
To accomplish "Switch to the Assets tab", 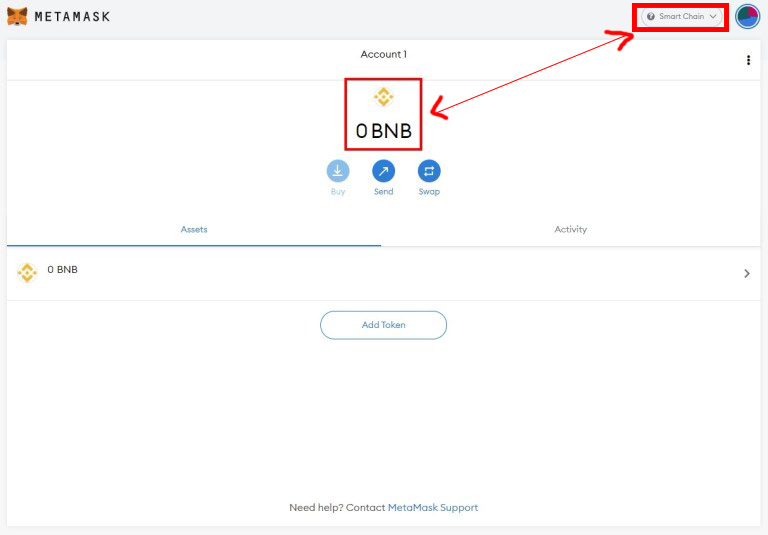I will (194, 230).
